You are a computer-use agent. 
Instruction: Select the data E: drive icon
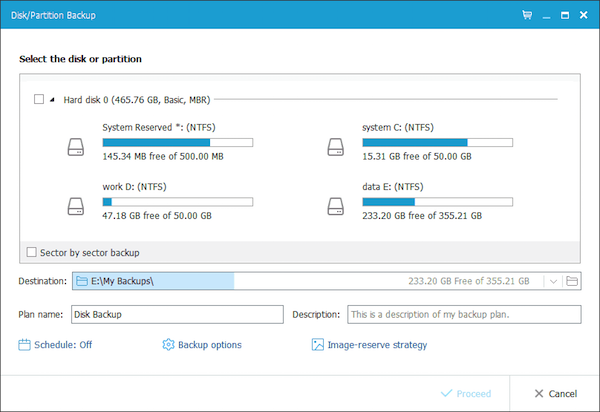(x=336, y=207)
